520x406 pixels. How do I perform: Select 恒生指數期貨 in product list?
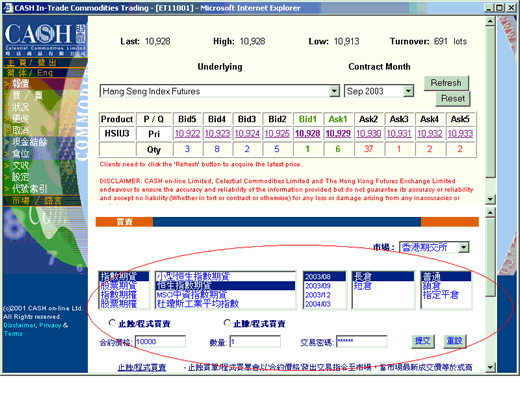[226, 286]
